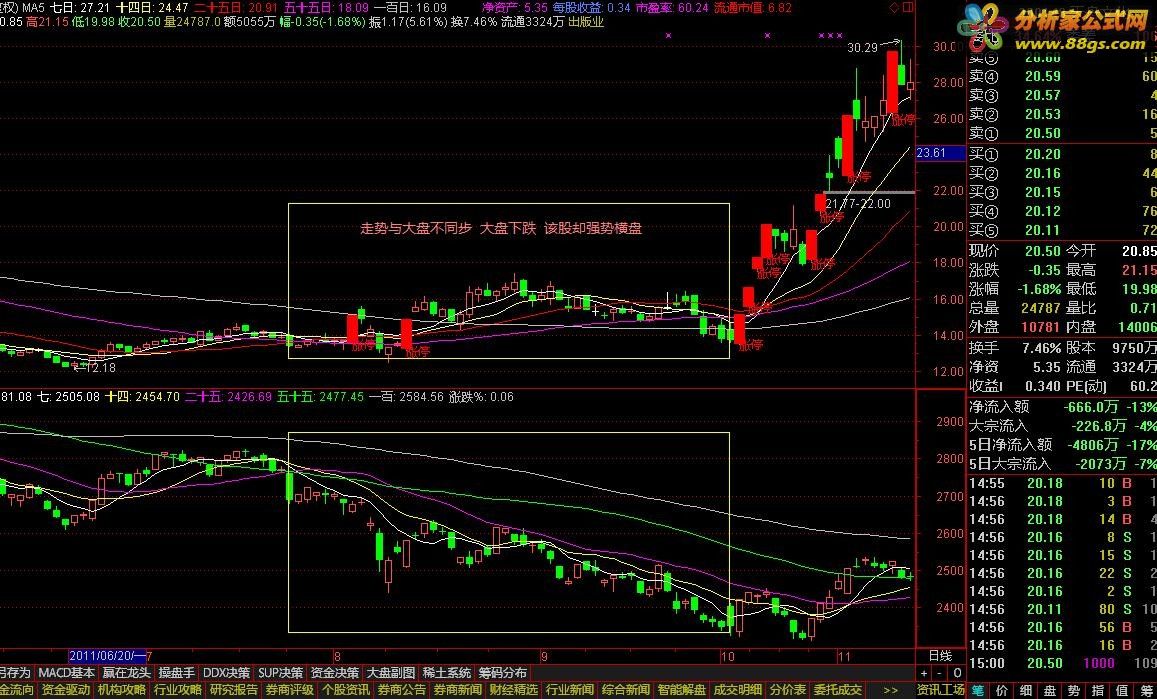Click the 大宗流入 -226.8万 row

pos(1062,426)
